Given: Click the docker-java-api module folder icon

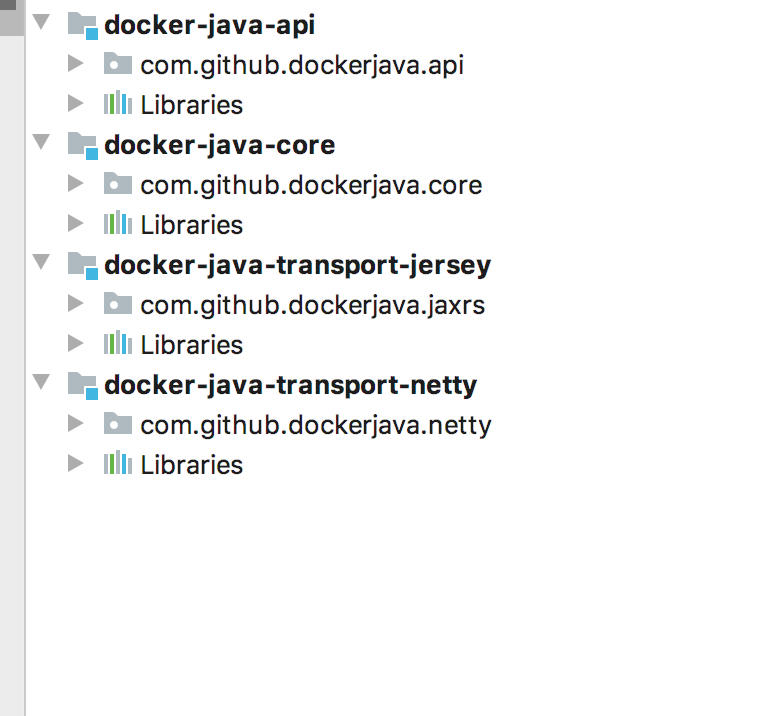Looking at the screenshot, I should 83,26.
